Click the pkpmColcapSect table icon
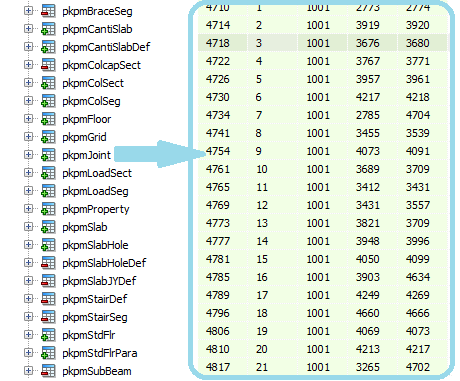460x381 pixels. [x=48, y=65]
